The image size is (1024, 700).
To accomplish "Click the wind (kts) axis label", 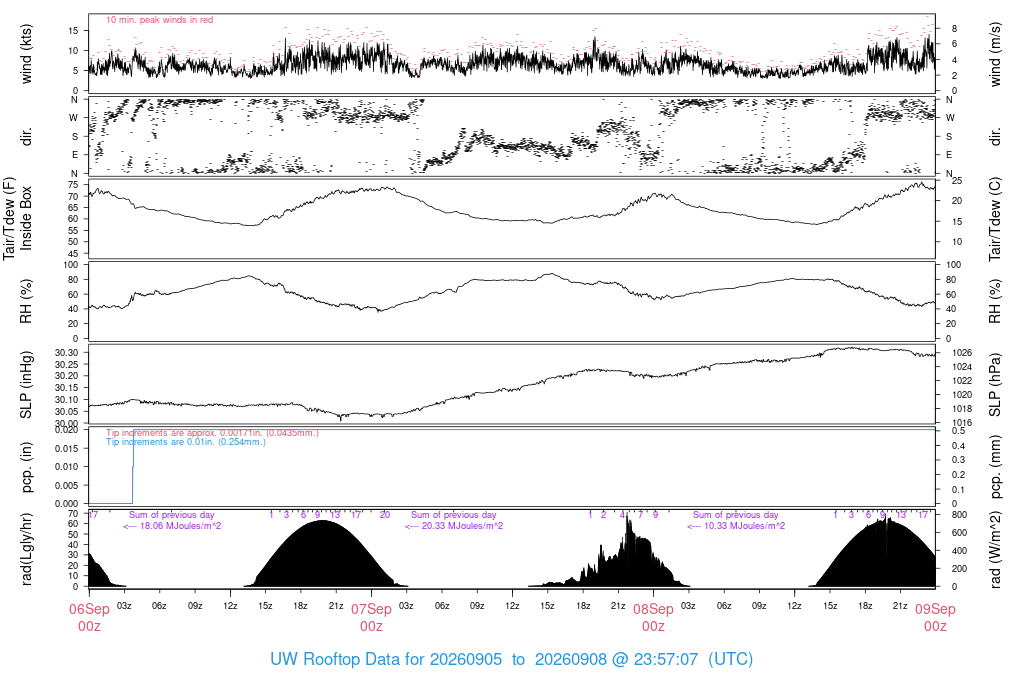I will [x=26, y=54].
